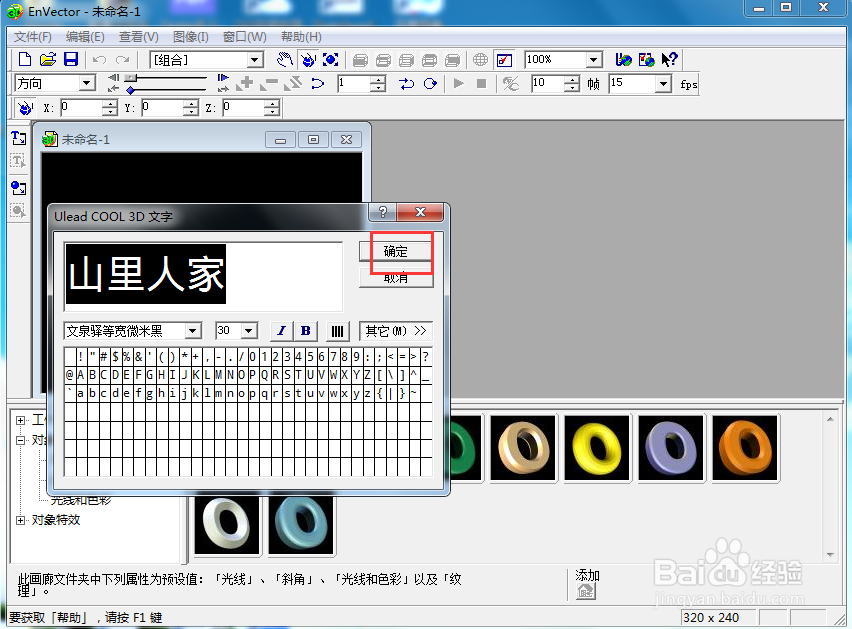This screenshot has width=852, height=629.
Task: Open the 15 fps dropdown
Action: coord(663,84)
